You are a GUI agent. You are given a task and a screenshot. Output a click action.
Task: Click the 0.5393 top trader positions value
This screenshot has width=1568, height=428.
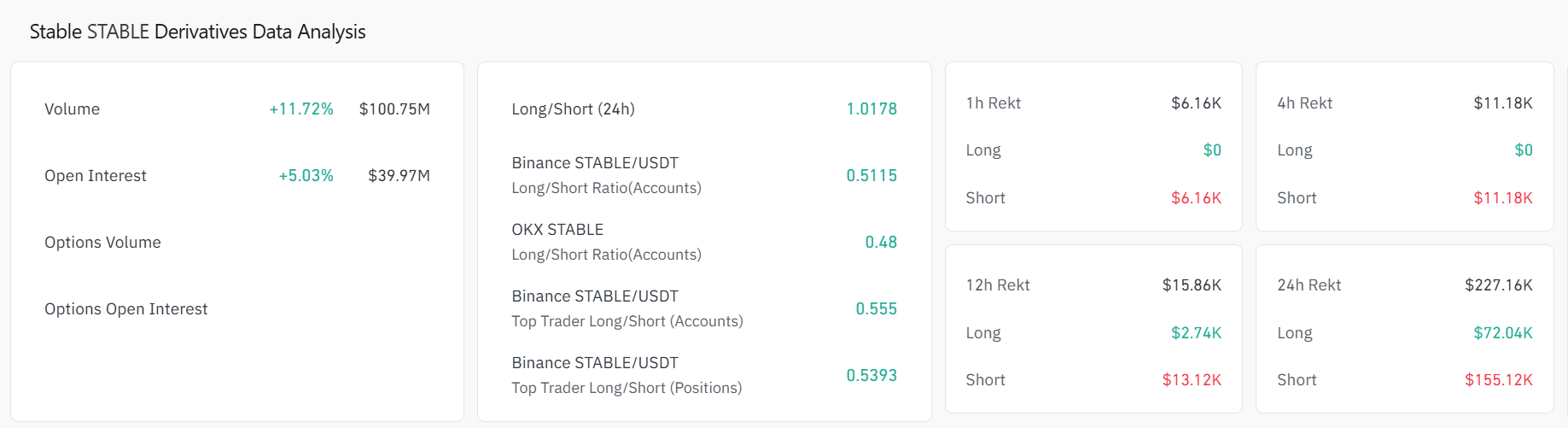871,375
